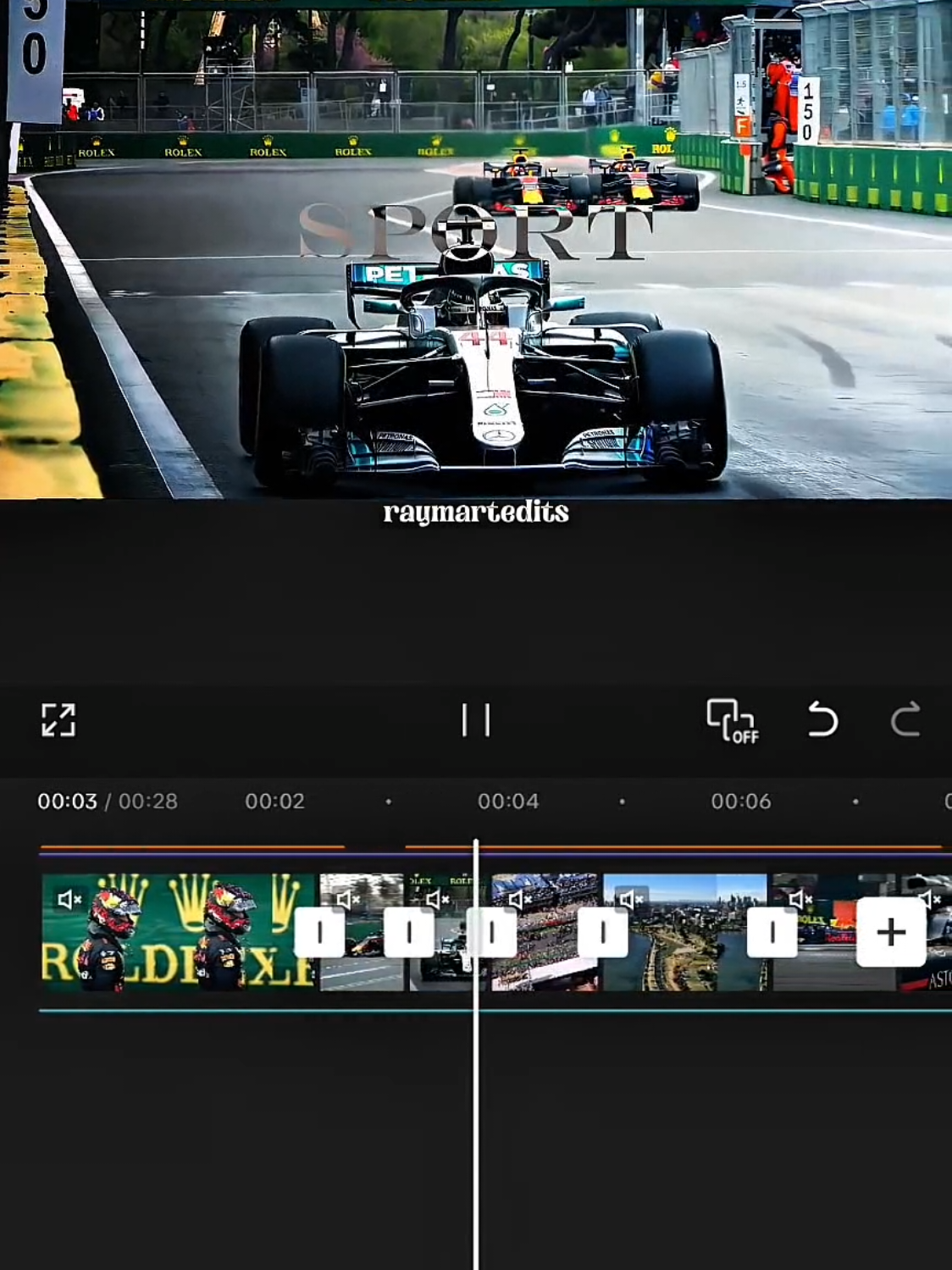This screenshot has height=1270, width=952.
Task: Select the Rolex driver clip thumbnail
Action: tap(179, 933)
